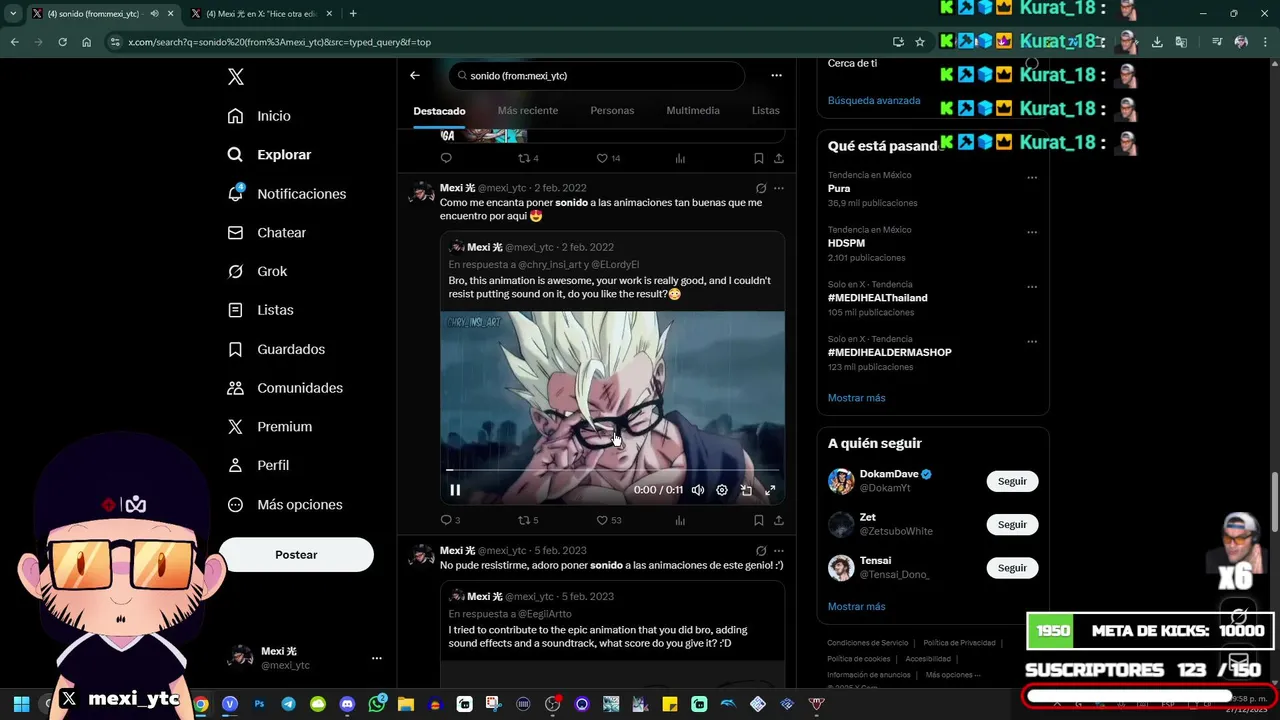Repost the post with 5 reposts

[528, 520]
